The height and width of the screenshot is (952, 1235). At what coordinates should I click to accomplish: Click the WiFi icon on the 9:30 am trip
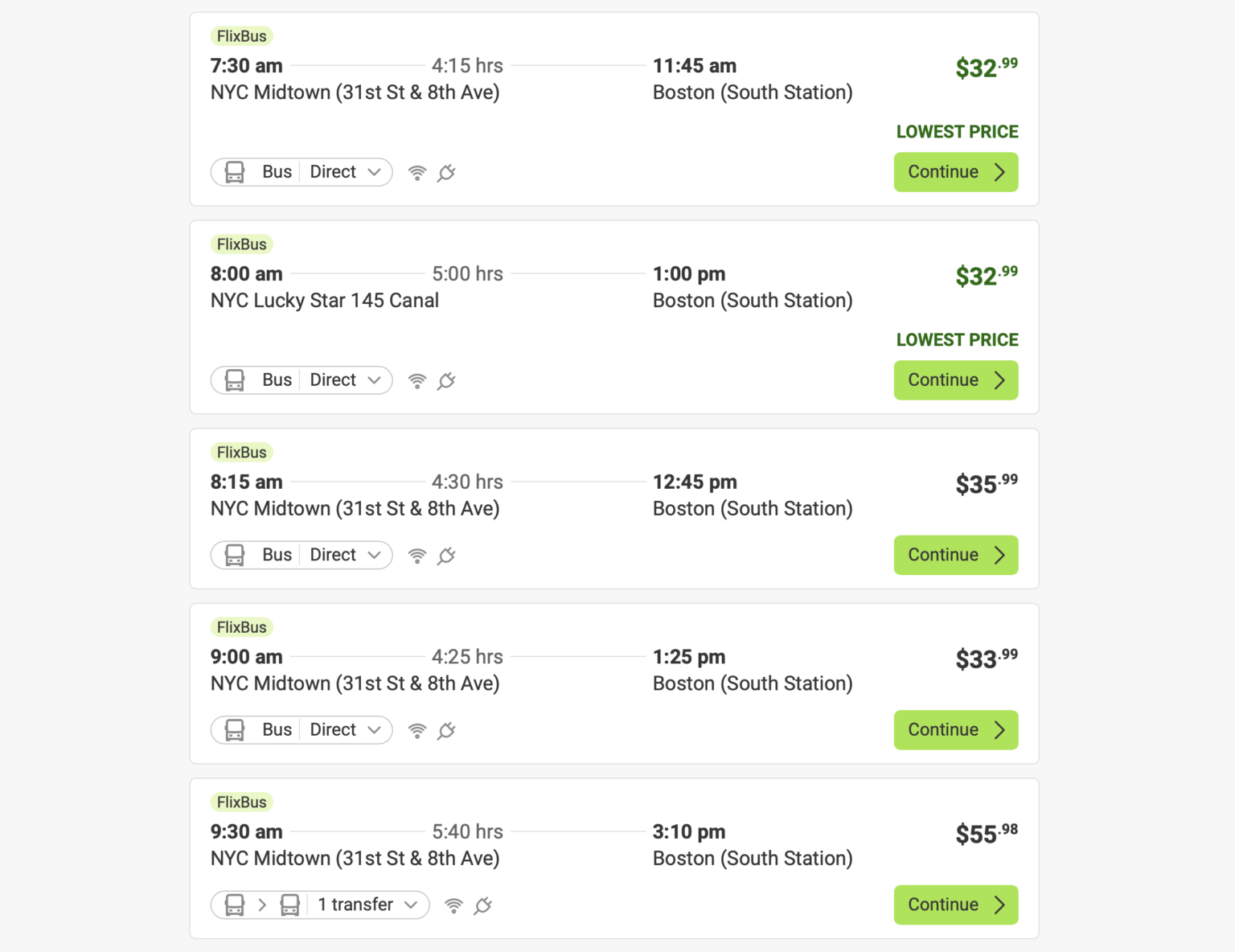pyautogui.click(x=453, y=905)
